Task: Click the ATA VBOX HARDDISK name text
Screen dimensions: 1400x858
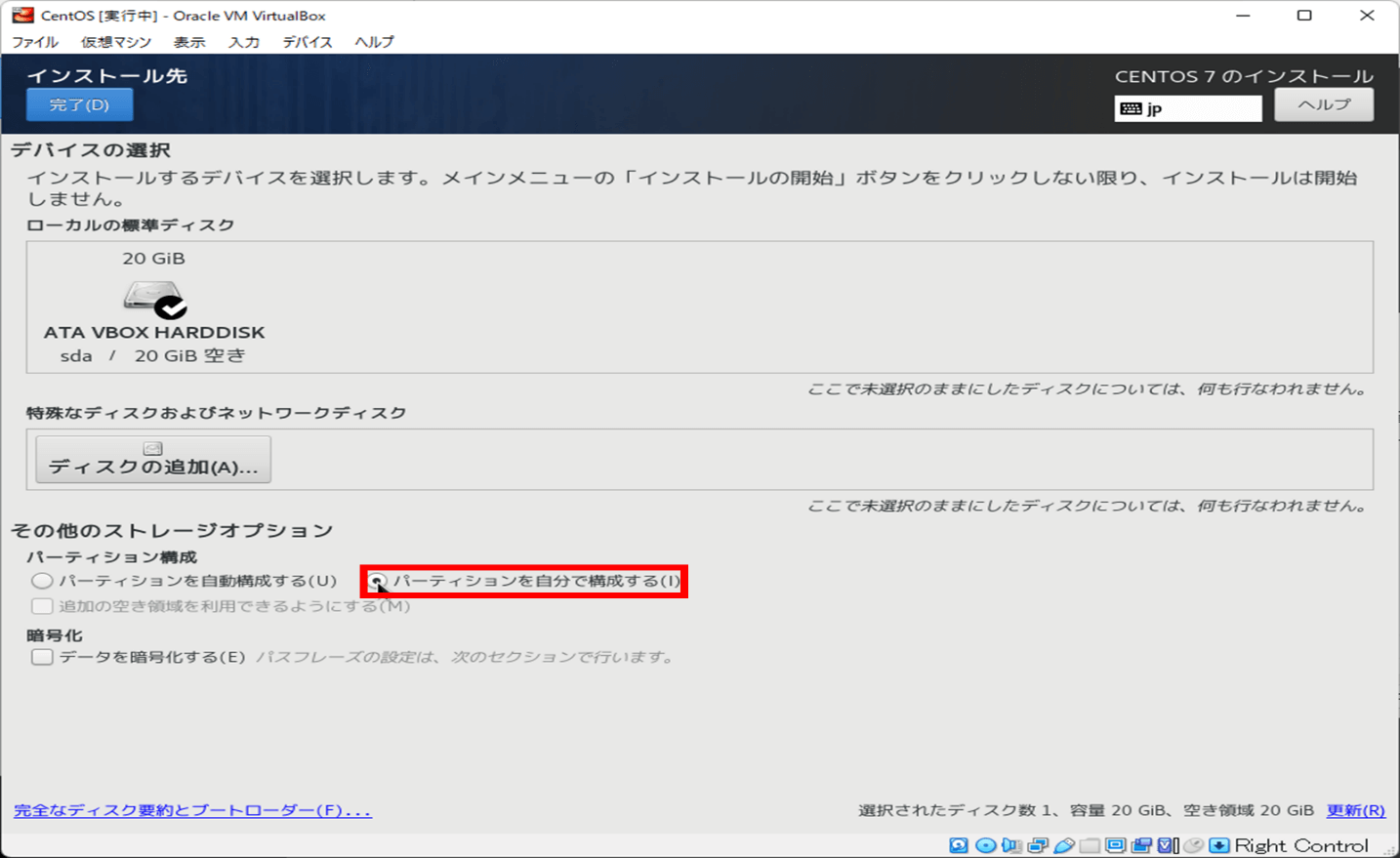Action: pos(154,332)
